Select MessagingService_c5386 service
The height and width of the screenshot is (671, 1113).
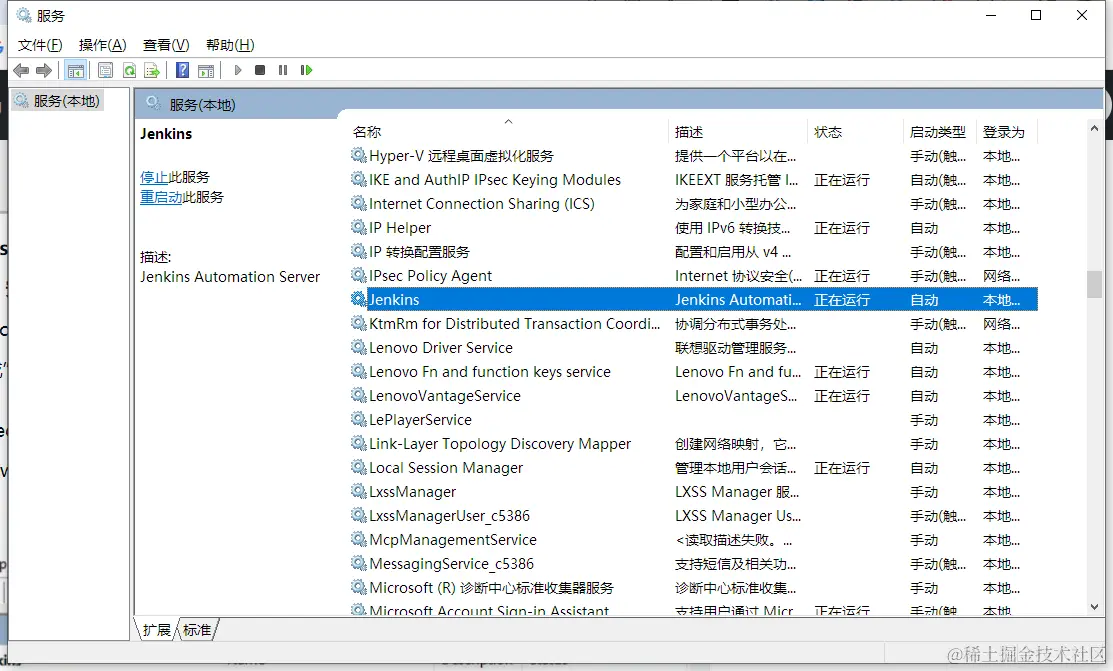451,564
